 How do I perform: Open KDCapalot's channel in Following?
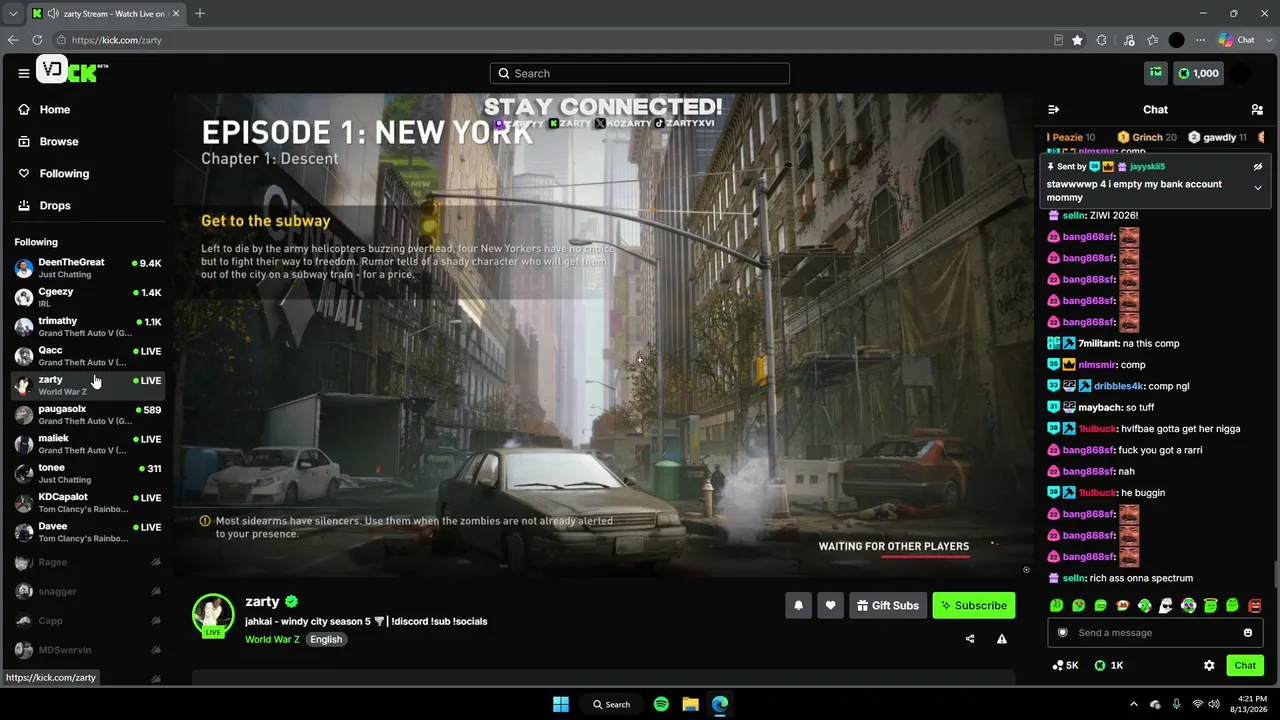click(x=88, y=502)
